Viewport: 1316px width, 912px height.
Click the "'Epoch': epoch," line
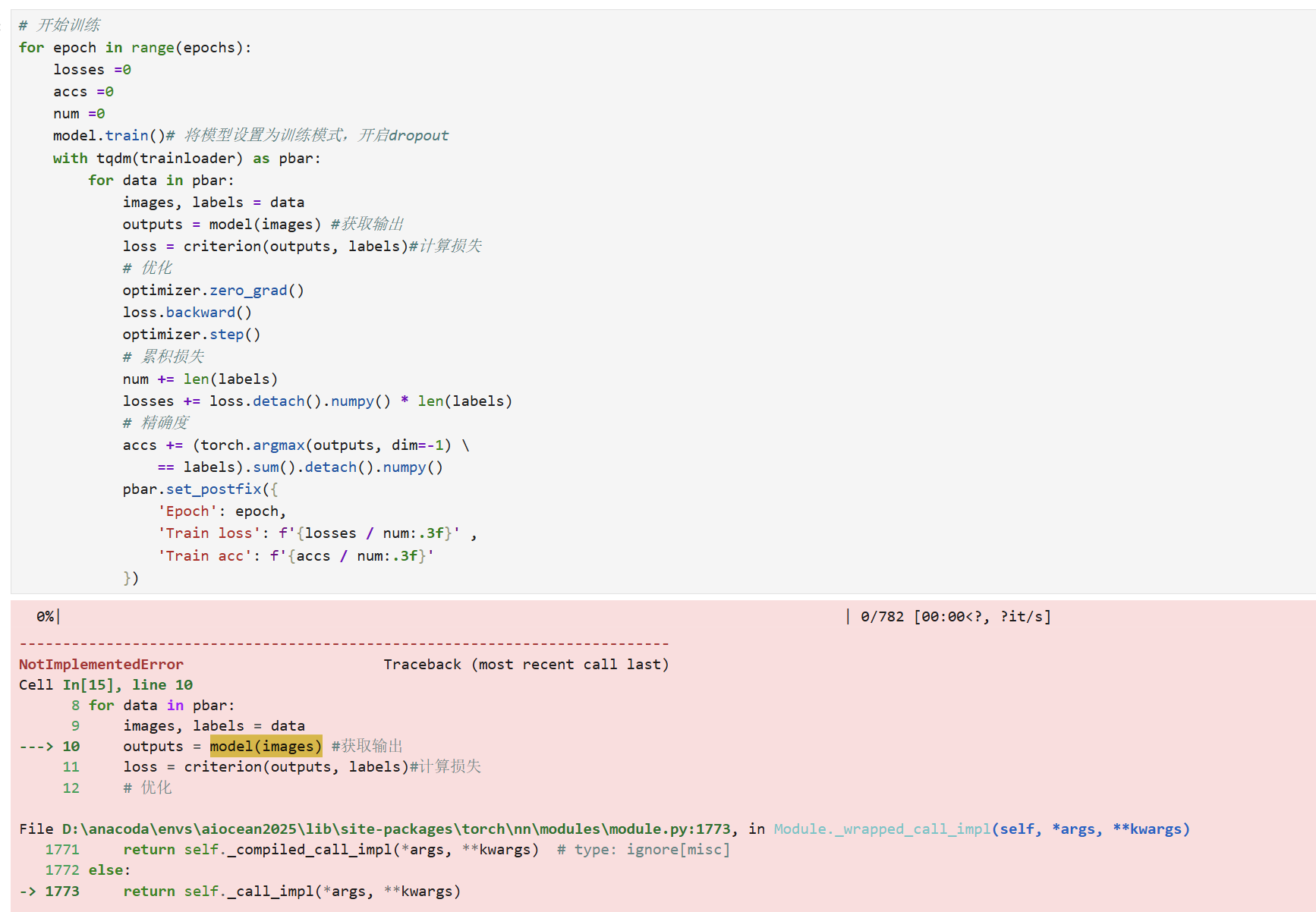pos(222,511)
